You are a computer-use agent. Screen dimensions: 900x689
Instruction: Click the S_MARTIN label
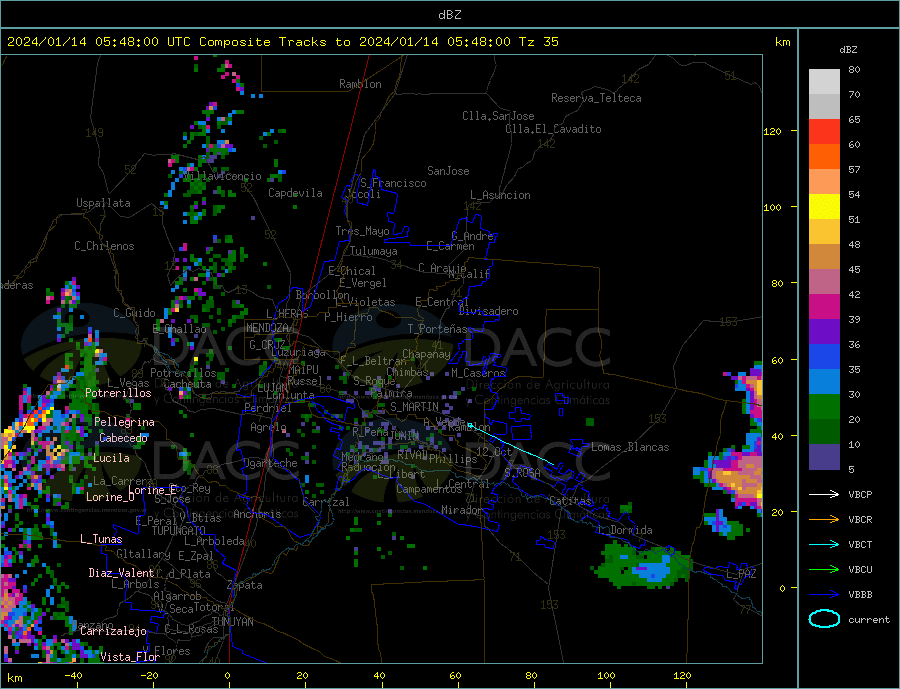click(x=414, y=407)
